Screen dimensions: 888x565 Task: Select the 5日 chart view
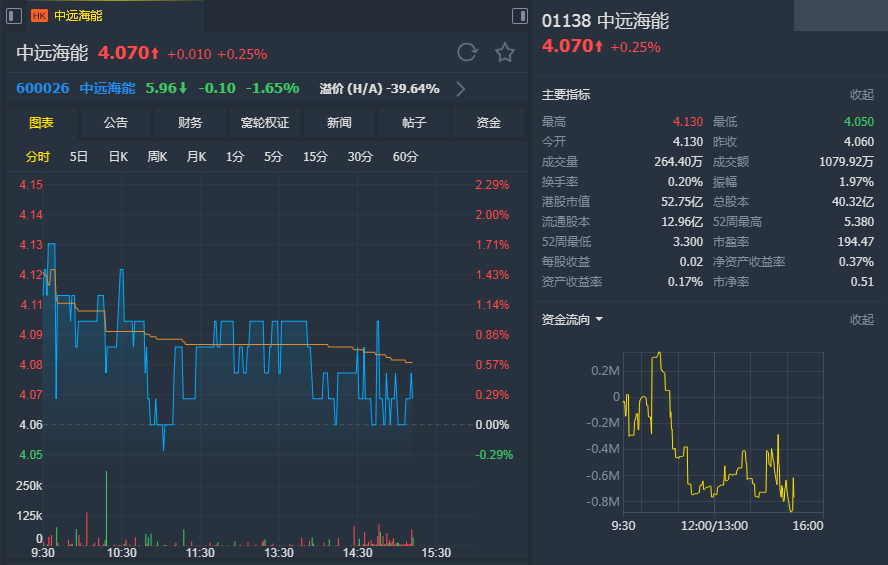[79, 157]
